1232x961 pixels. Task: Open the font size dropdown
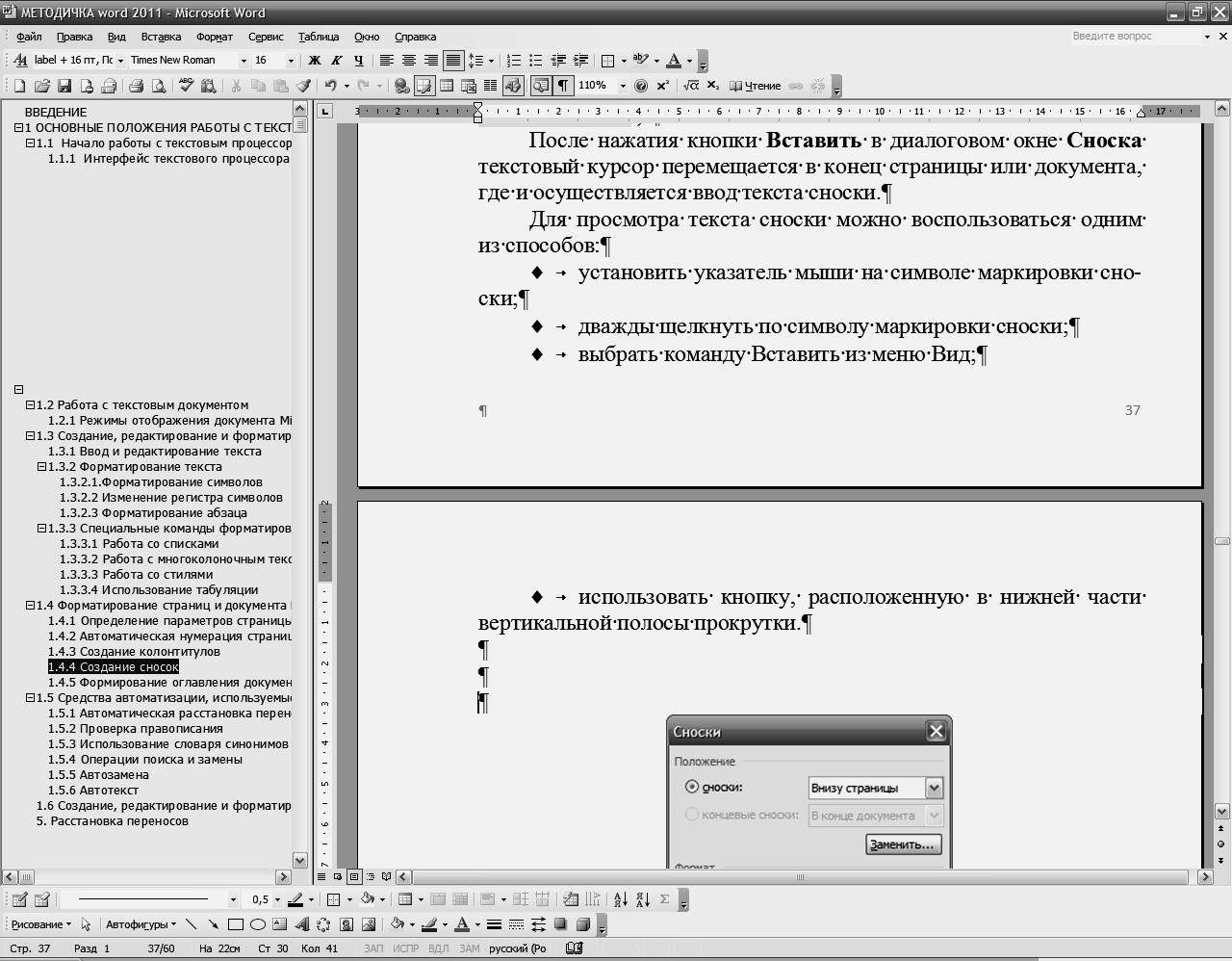point(290,61)
